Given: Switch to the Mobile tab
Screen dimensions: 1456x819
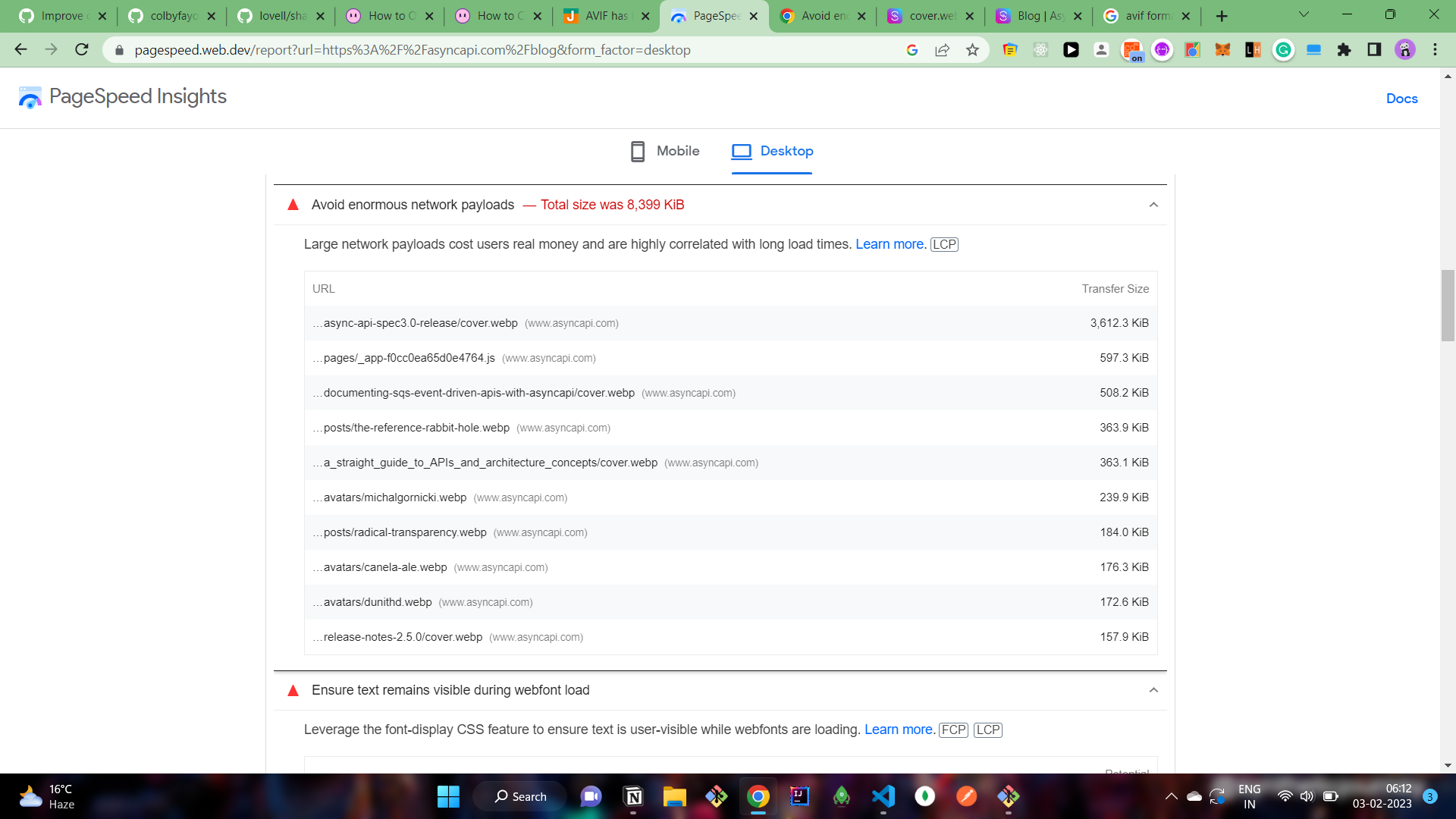Looking at the screenshot, I should pyautogui.click(x=665, y=151).
